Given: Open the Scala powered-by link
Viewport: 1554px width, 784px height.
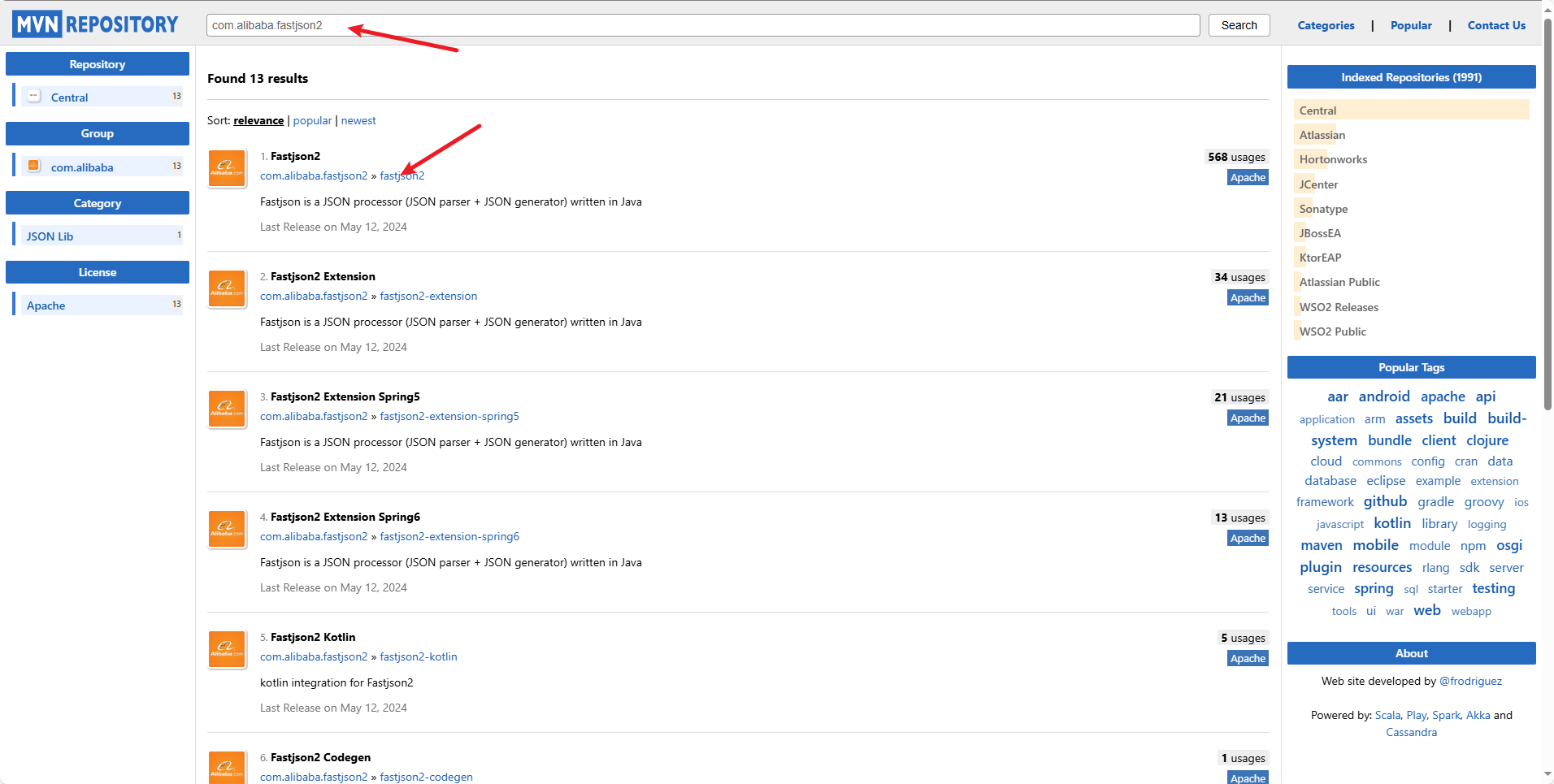Looking at the screenshot, I should click(1387, 715).
